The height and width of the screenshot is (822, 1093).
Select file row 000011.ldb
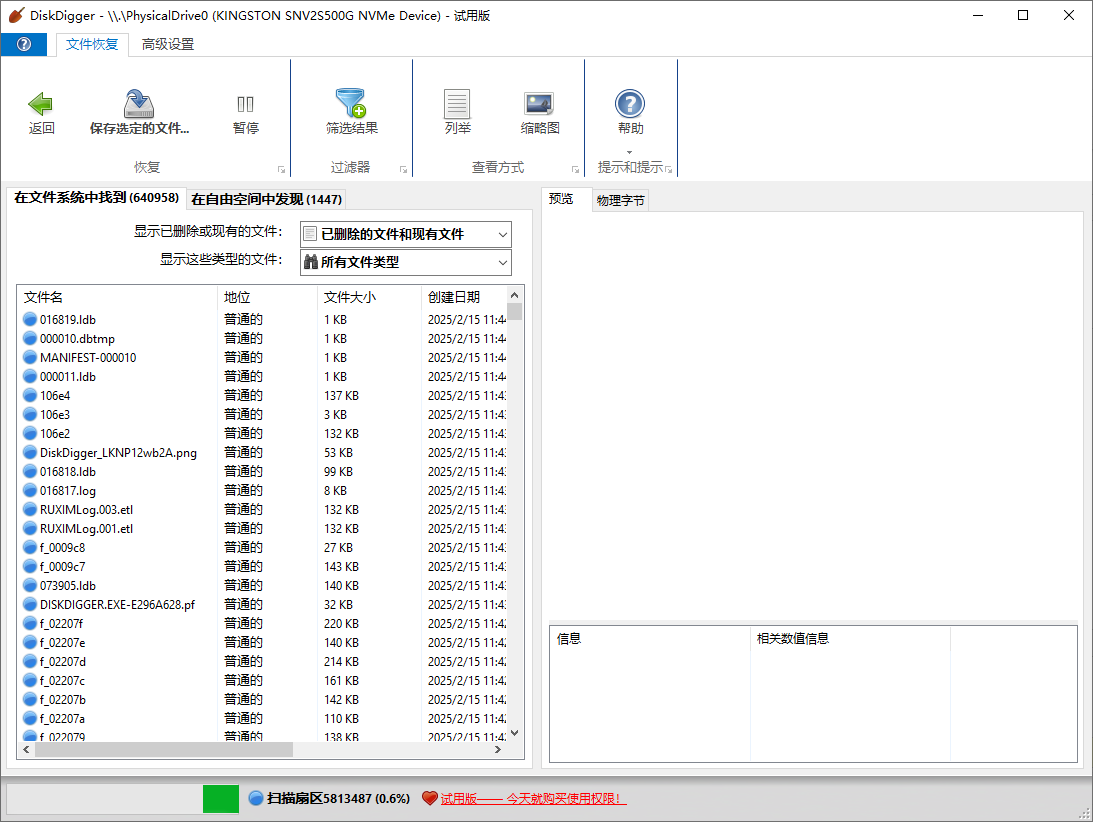[x=262, y=376]
